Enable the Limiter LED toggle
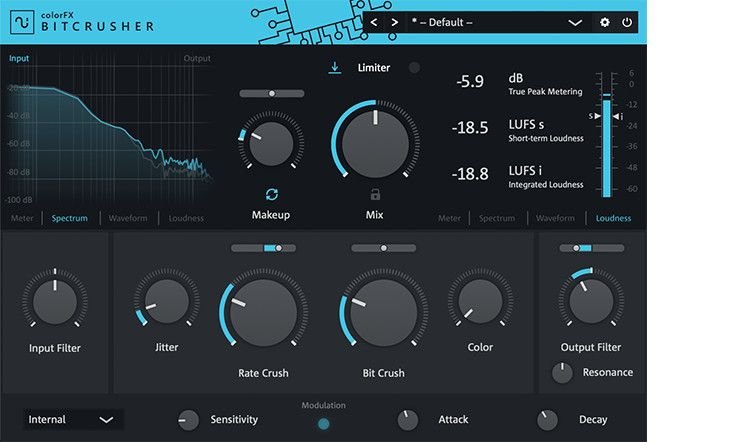Screen dimensions: 740x442 click(414, 67)
